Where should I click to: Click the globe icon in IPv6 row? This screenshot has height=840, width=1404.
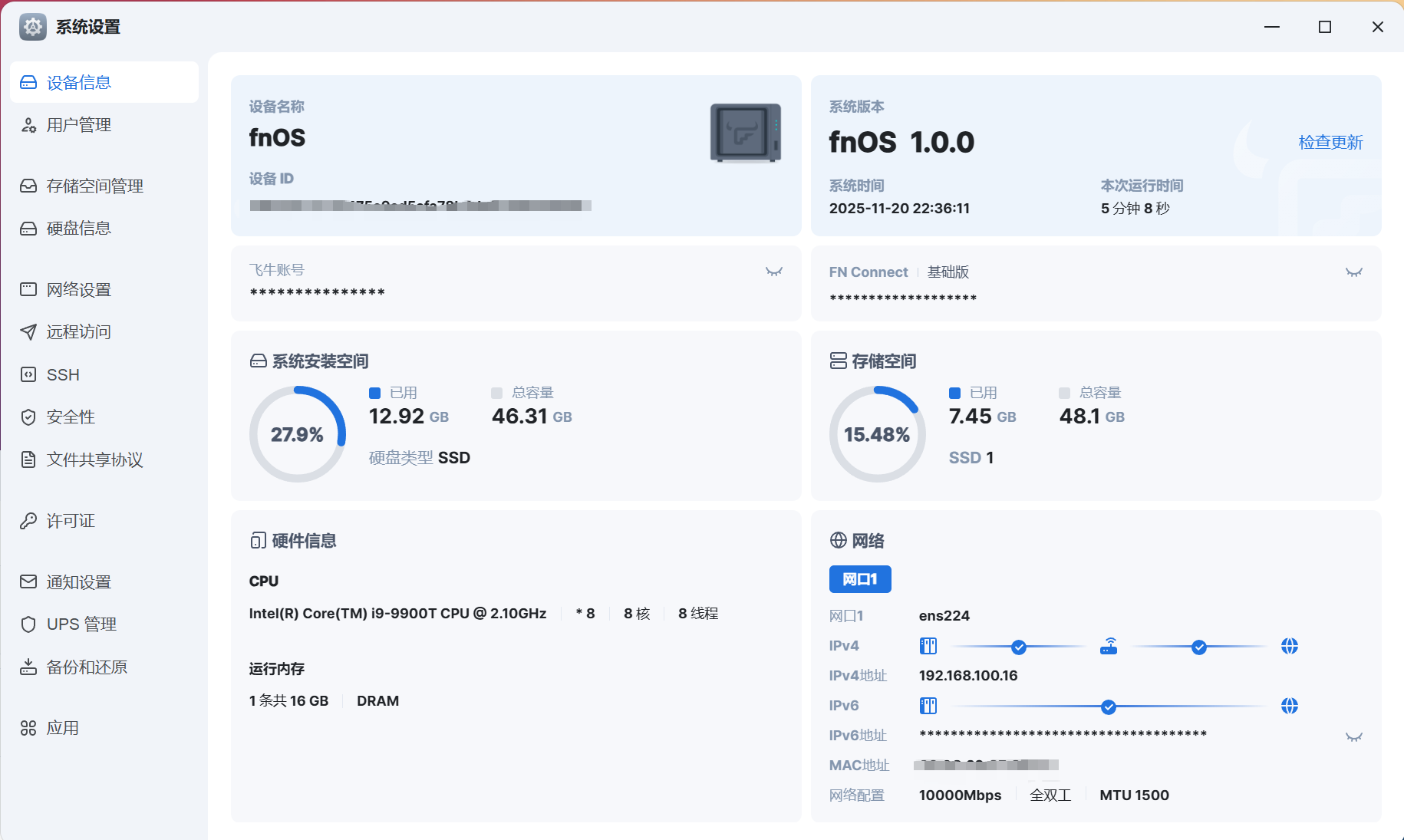[1289, 706]
